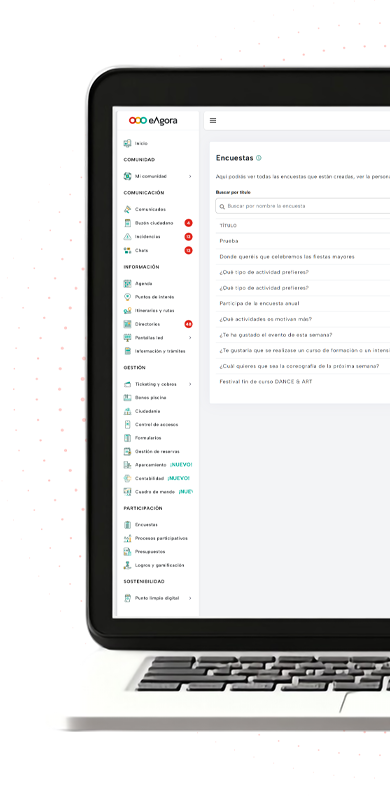Click the info icon next to Encuestas heading
Viewport: 390px width, 800px height.
point(259,158)
